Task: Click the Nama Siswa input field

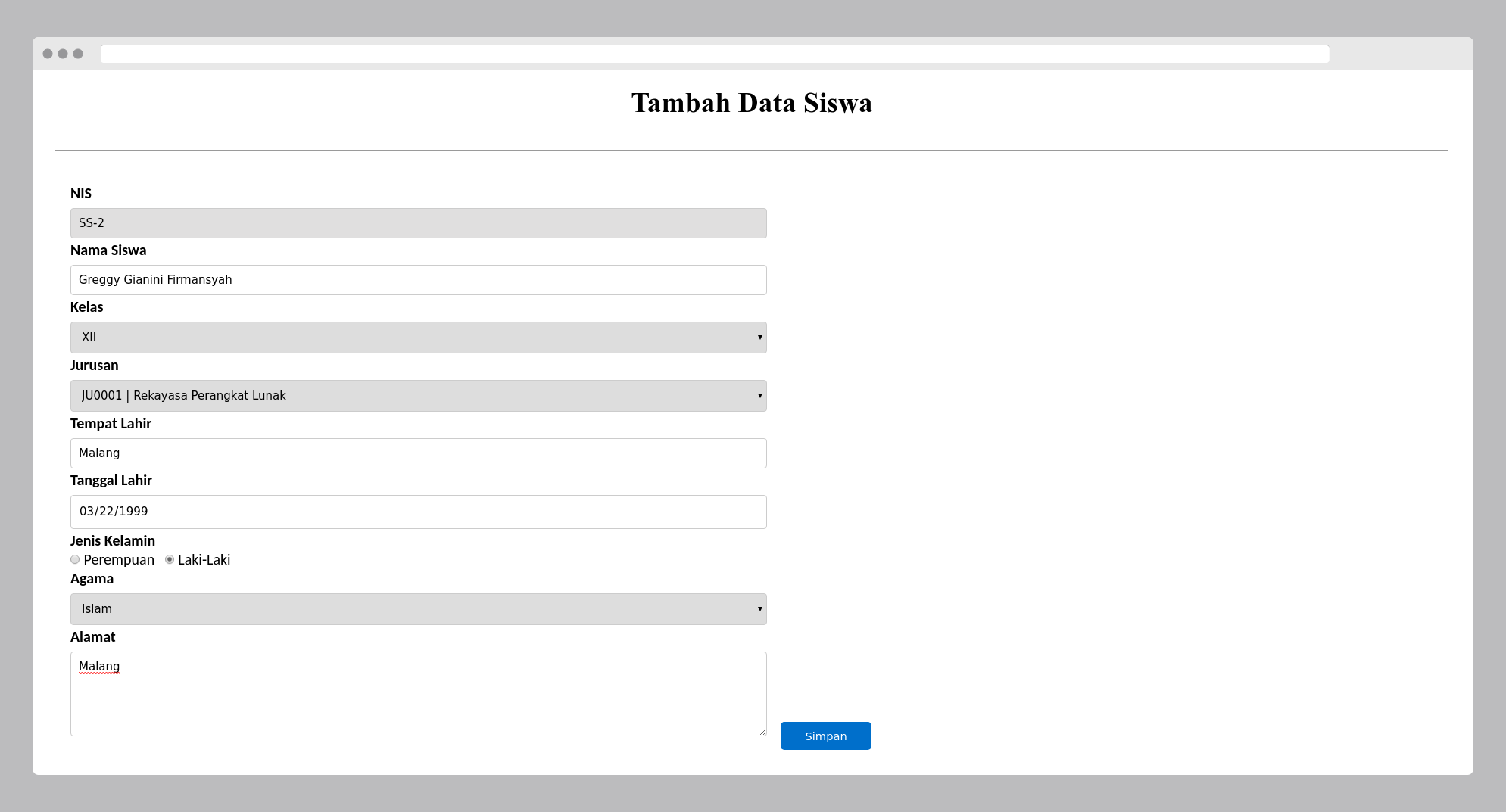Action: 419,279
